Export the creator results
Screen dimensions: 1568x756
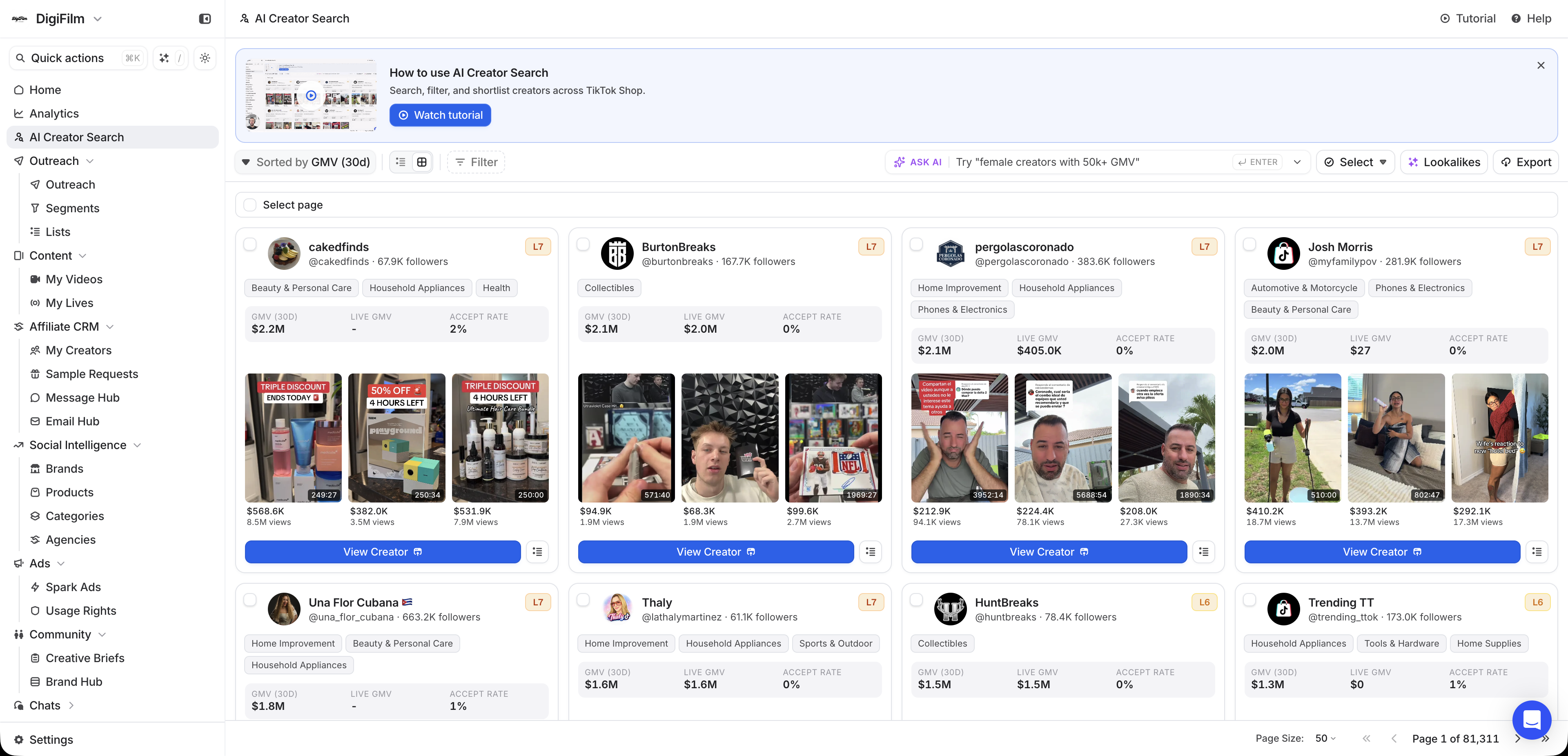coord(1526,162)
